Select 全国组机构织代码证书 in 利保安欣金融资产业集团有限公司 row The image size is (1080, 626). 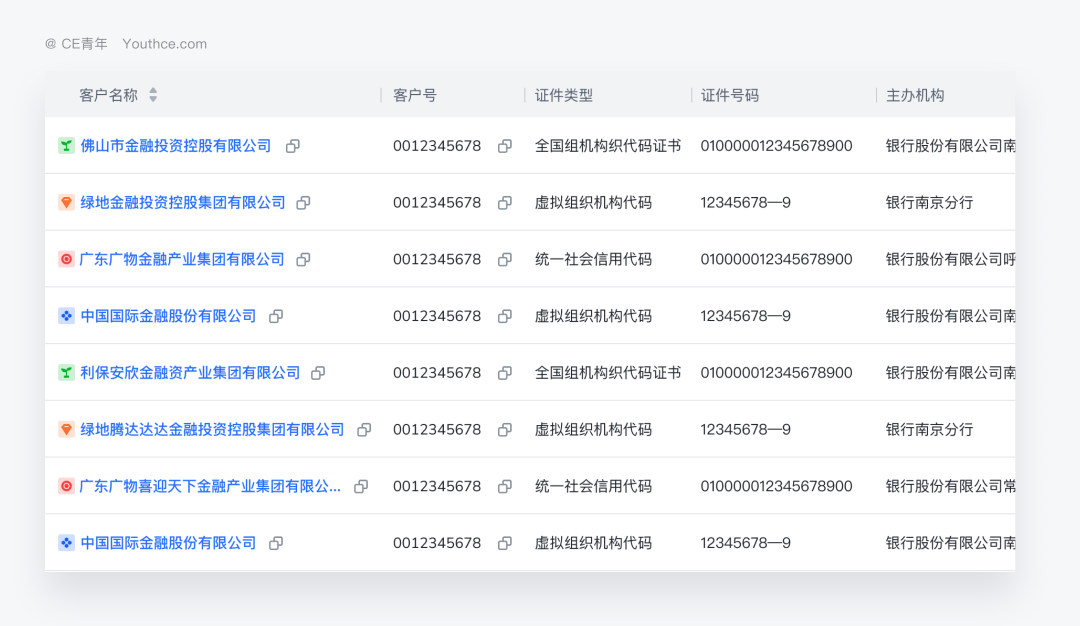tap(608, 373)
